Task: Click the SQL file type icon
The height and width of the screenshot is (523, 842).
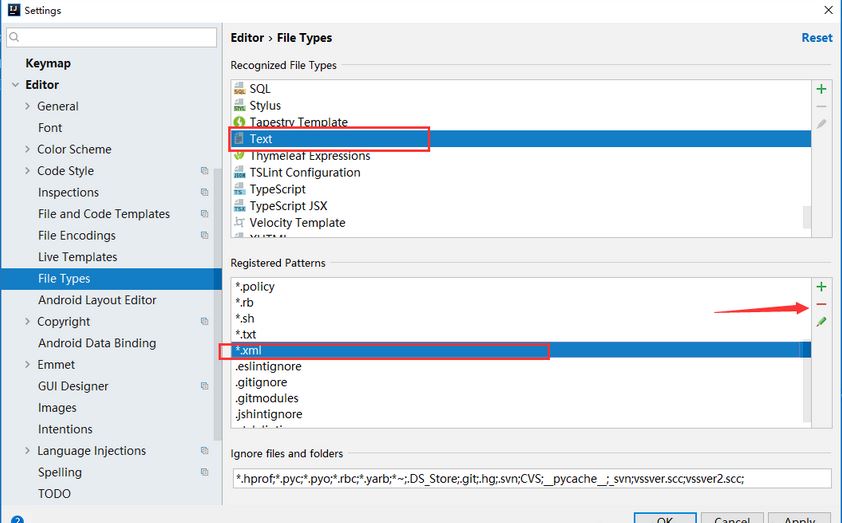Action: [239, 89]
